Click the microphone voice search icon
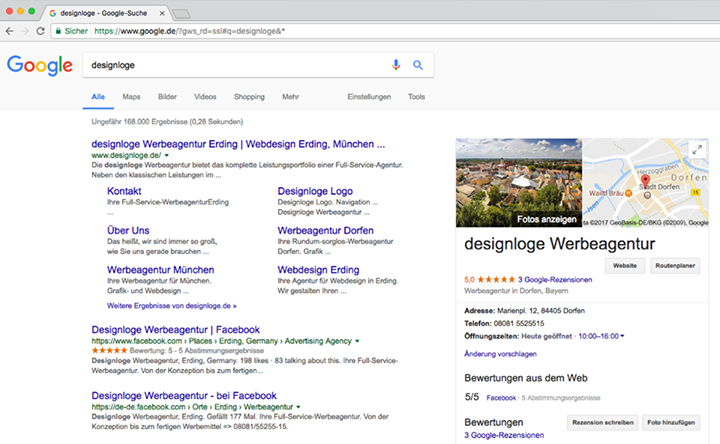This screenshot has width=720, height=444. 396,65
